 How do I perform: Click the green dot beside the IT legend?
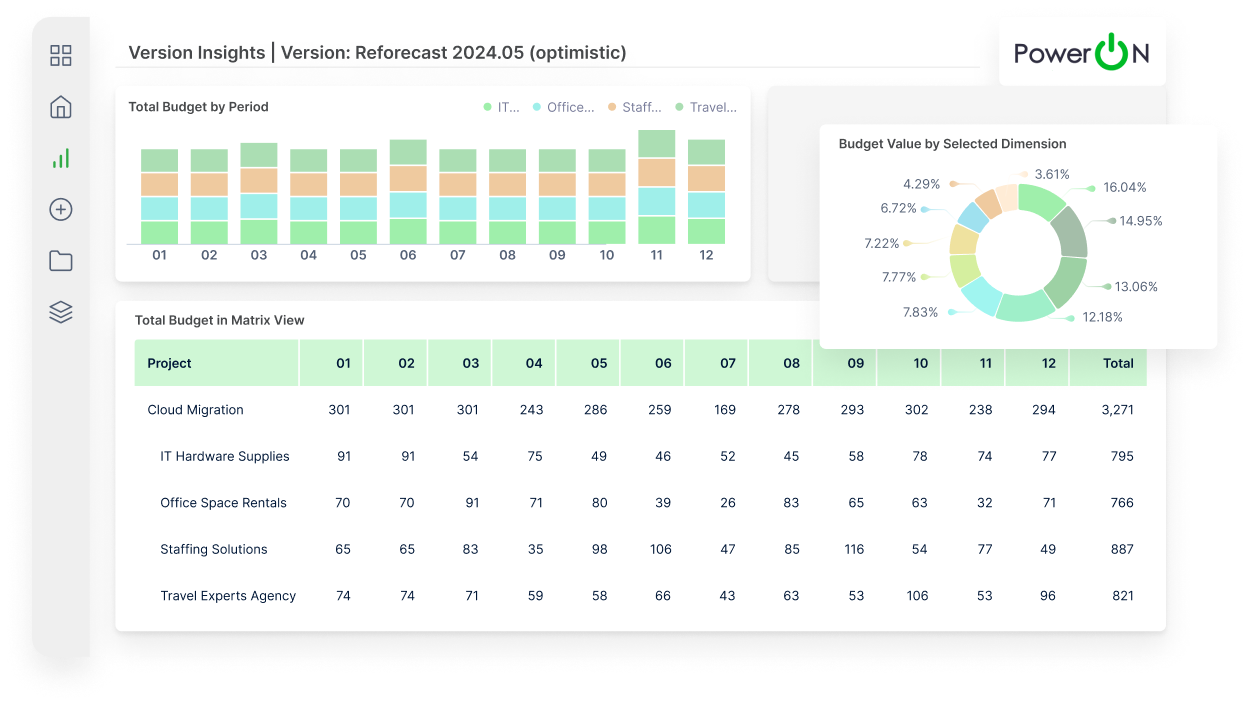tap(490, 107)
